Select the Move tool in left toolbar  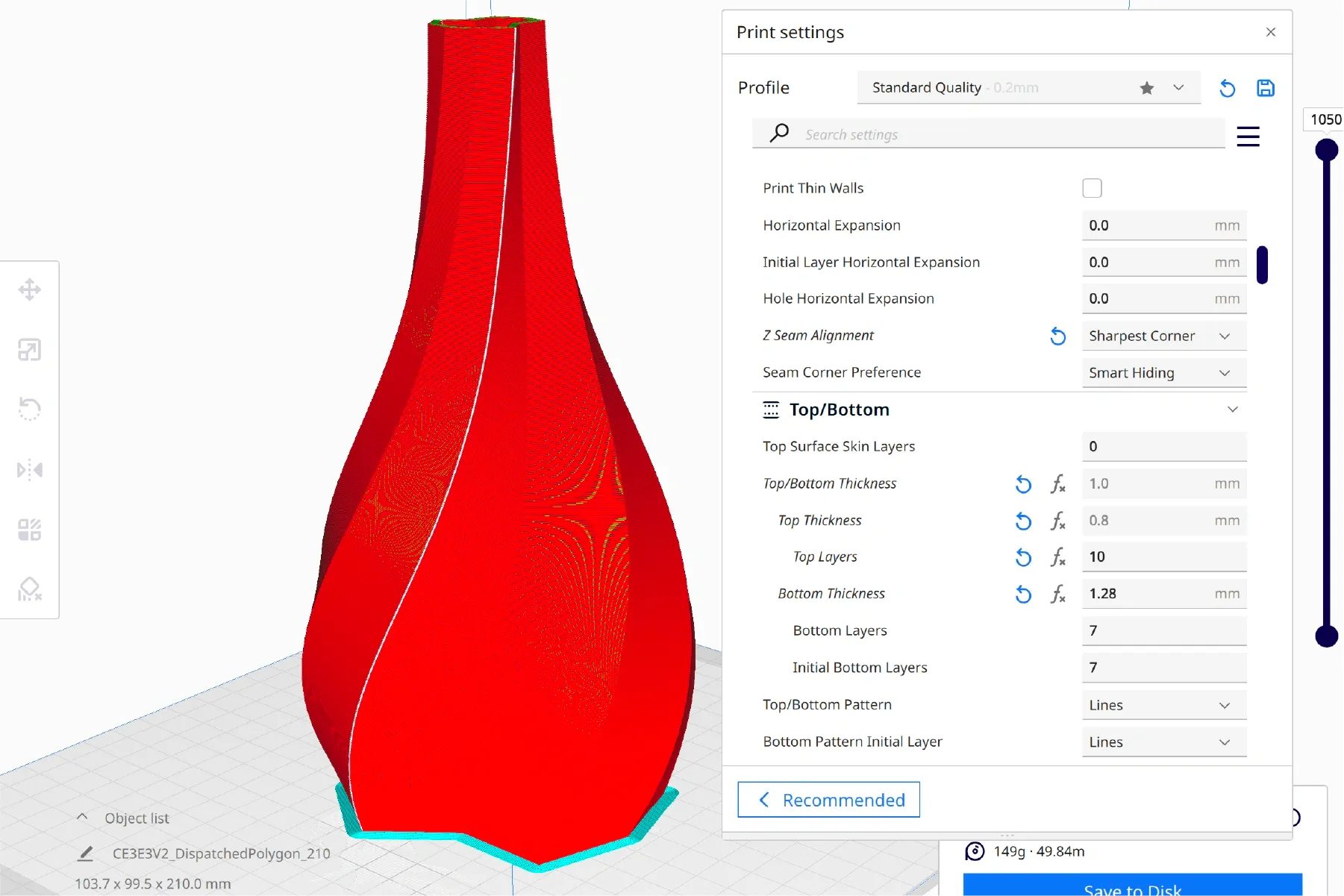coord(30,289)
